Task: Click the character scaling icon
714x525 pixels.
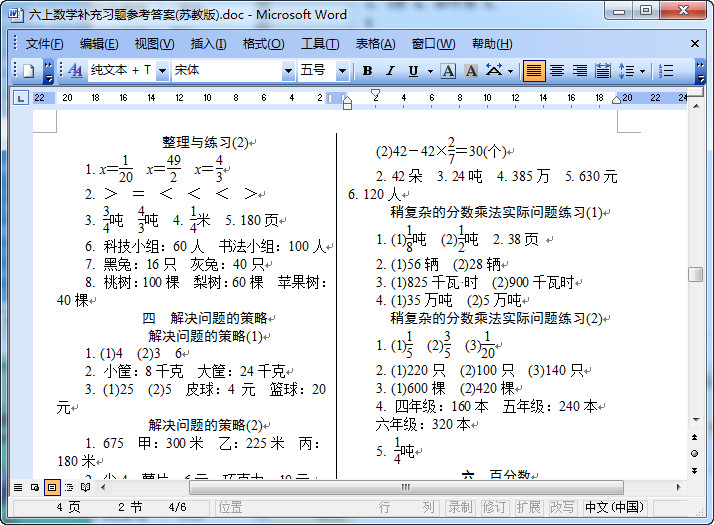Action: pyautogui.click(x=494, y=71)
